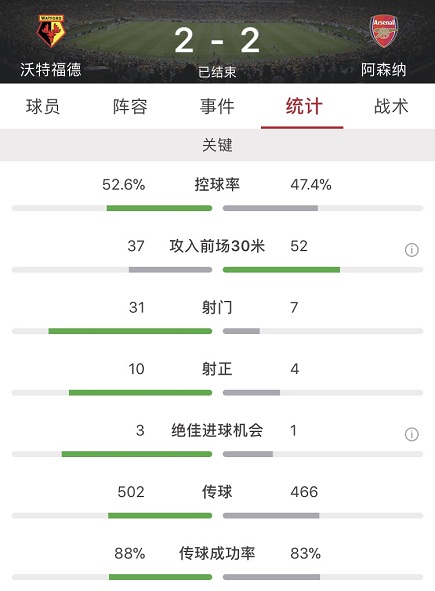Tap Arsenal's green 攻入前场30米 bar
Image resolution: width=435 pixels, height=591 pixels.
[281, 269]
